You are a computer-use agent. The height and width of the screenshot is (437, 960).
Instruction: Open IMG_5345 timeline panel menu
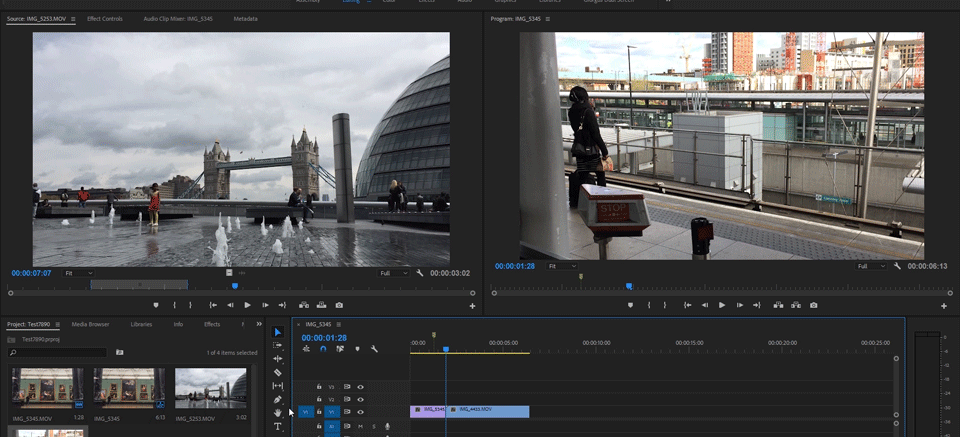[x=339, y=324]
